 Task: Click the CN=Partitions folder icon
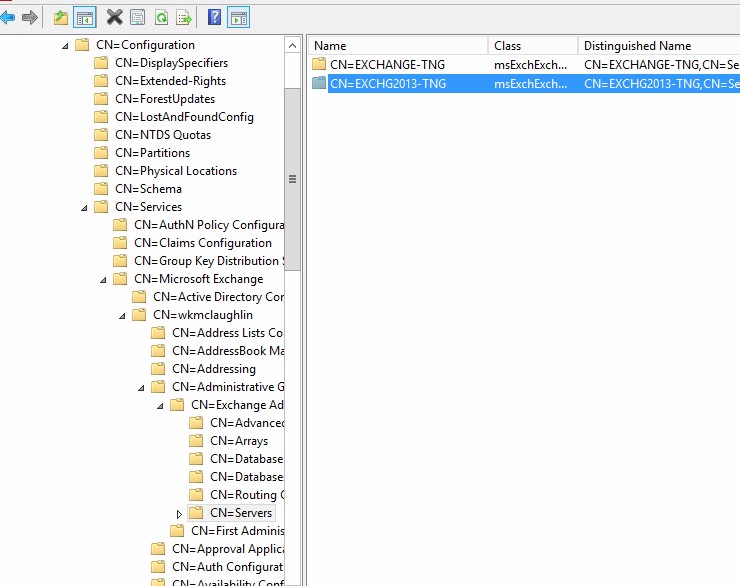pyautogui.click(x=101, y=153)
